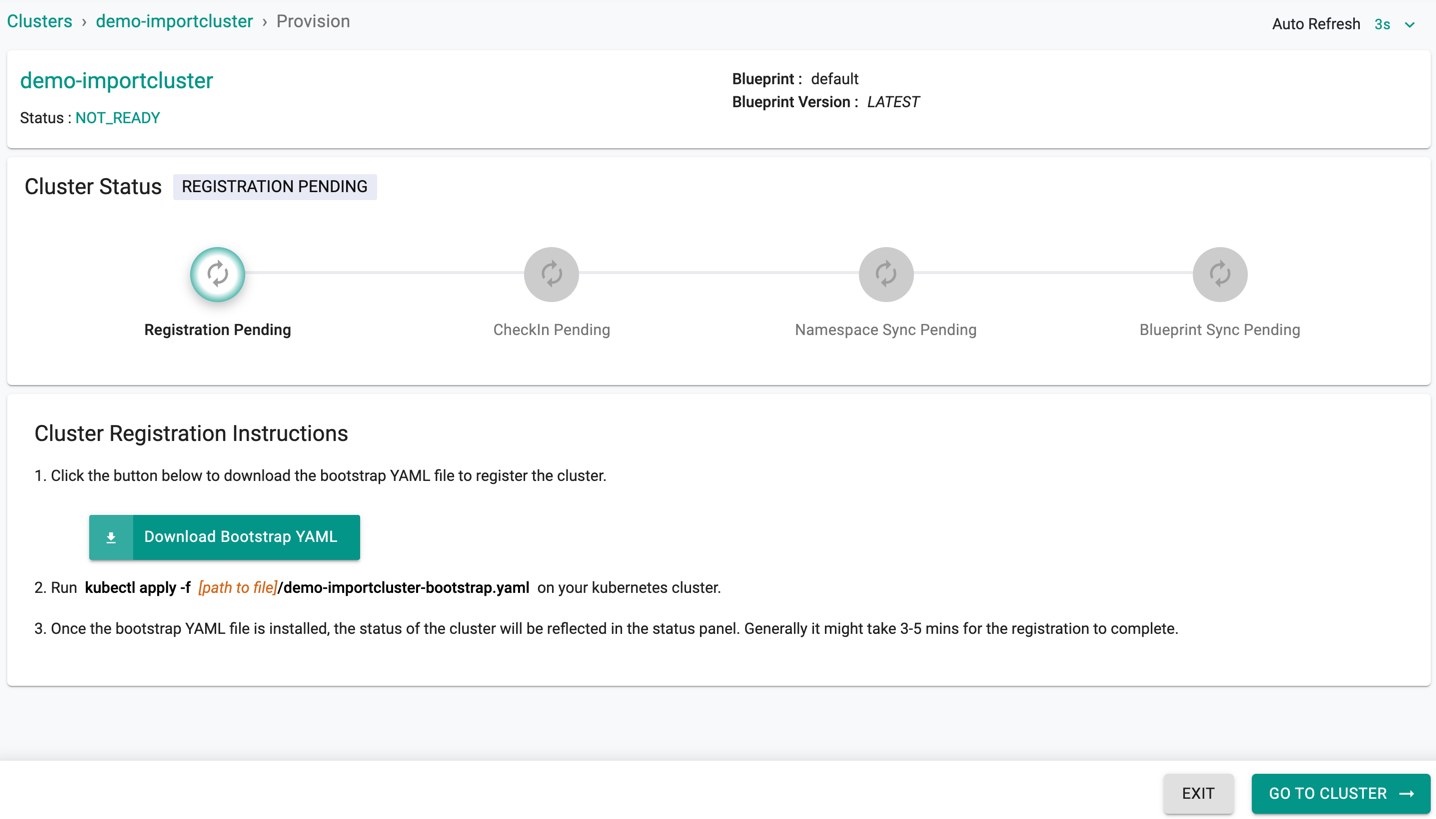Click the download arrow icon on Bootstrap button
Image resolution: width=1436 pixels, height=819 pixels.
pos(111,538)
